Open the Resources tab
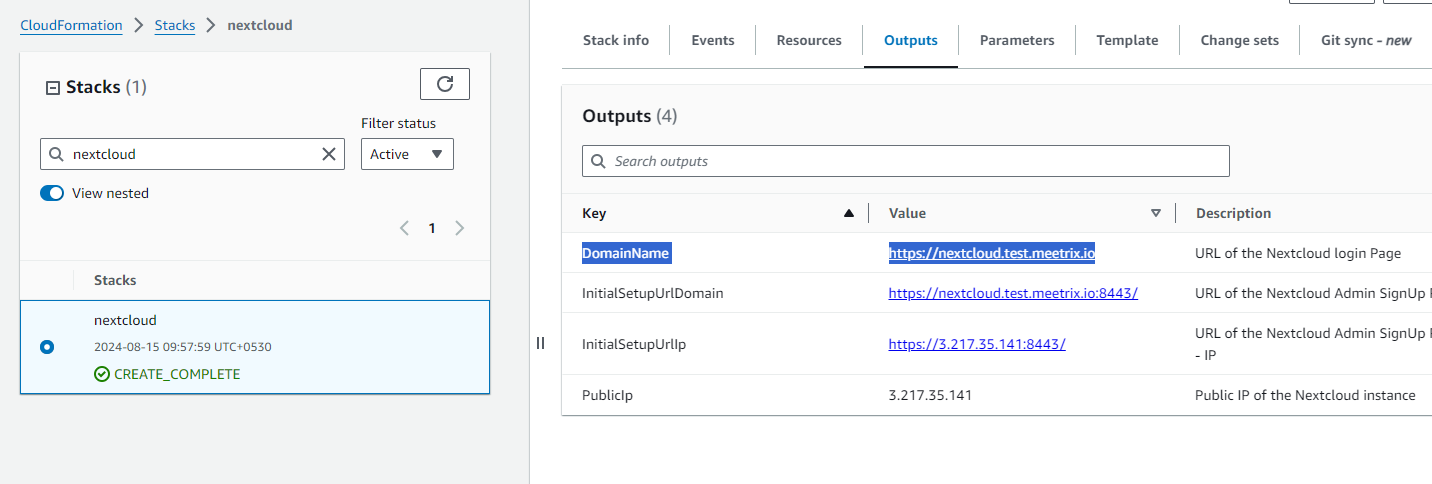 pyautogui.click(x=809, y=40)
